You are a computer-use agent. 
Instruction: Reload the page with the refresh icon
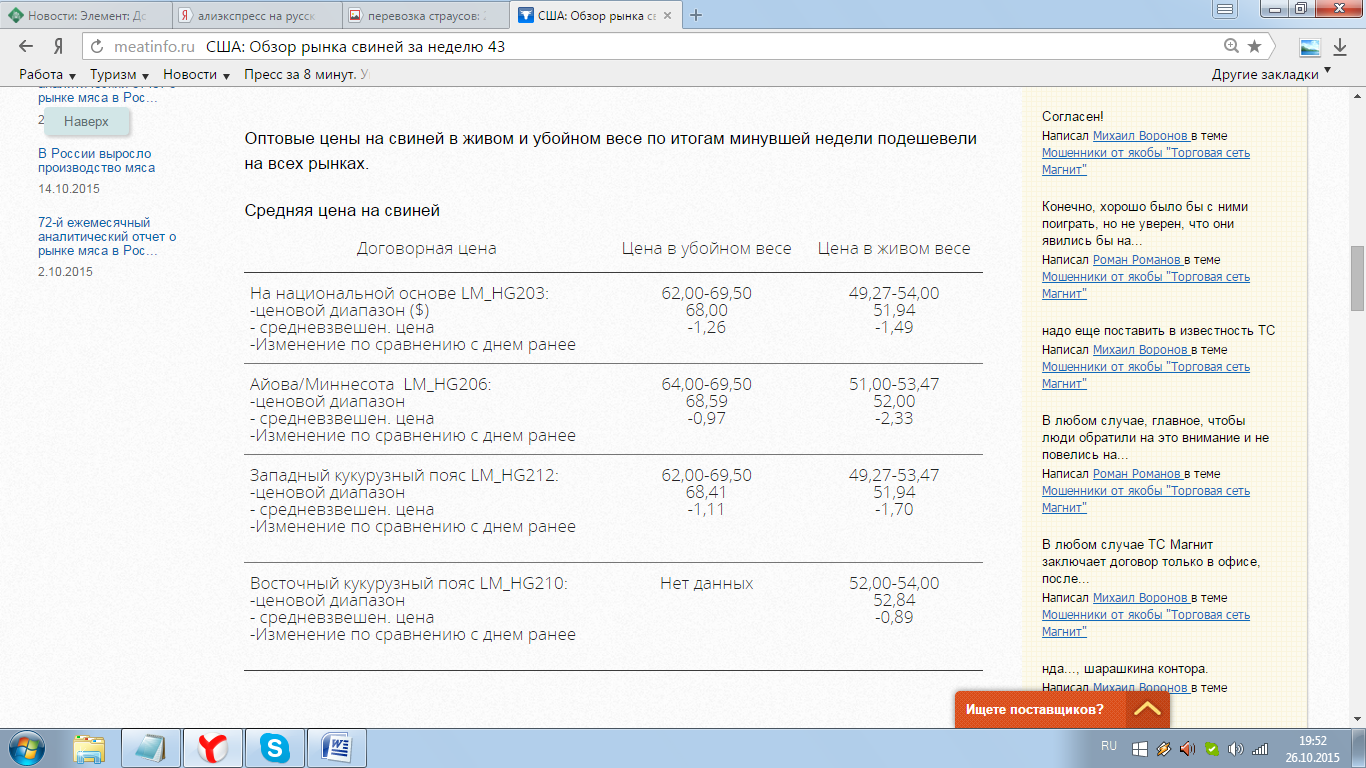coord(97,47)
